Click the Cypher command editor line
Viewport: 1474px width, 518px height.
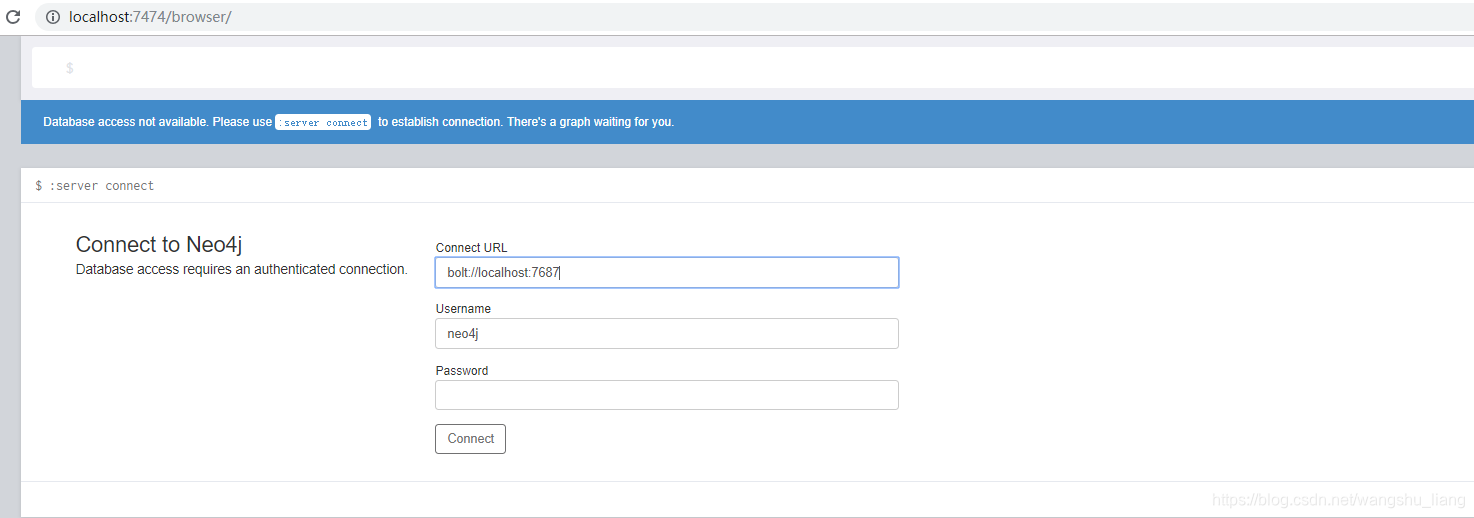point(752,68)
